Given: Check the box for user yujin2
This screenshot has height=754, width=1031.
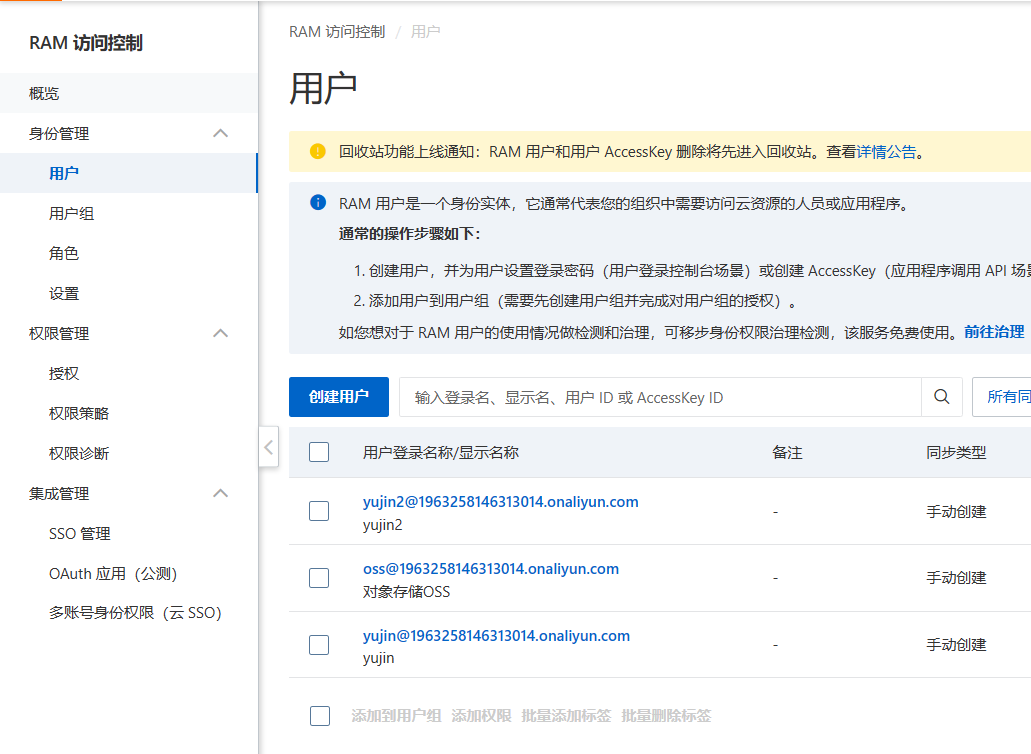Looking at the screenshot, I should pos(319,511).
